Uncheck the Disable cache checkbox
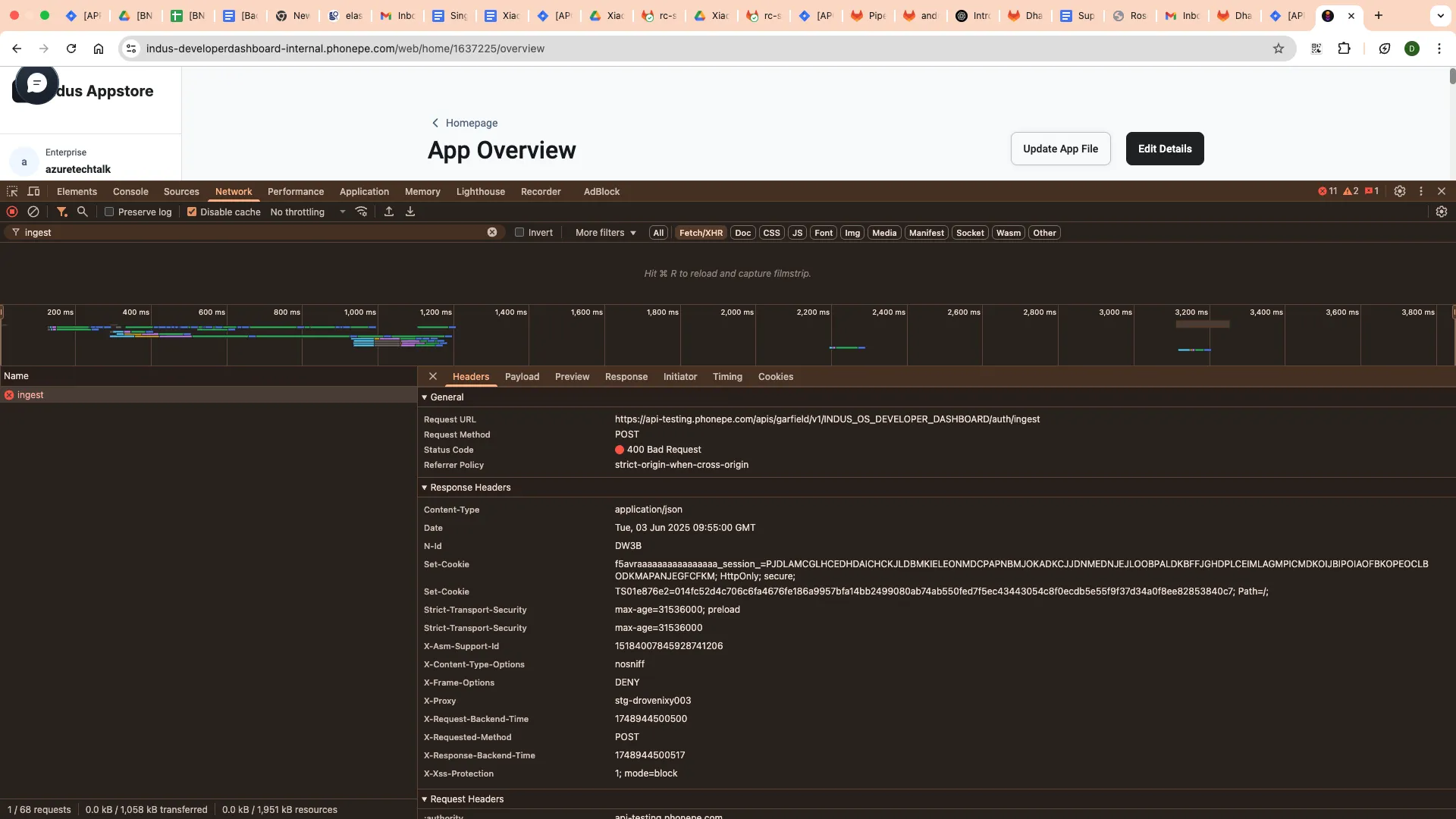Screen dimensions: 1456x819 (192, 212)
